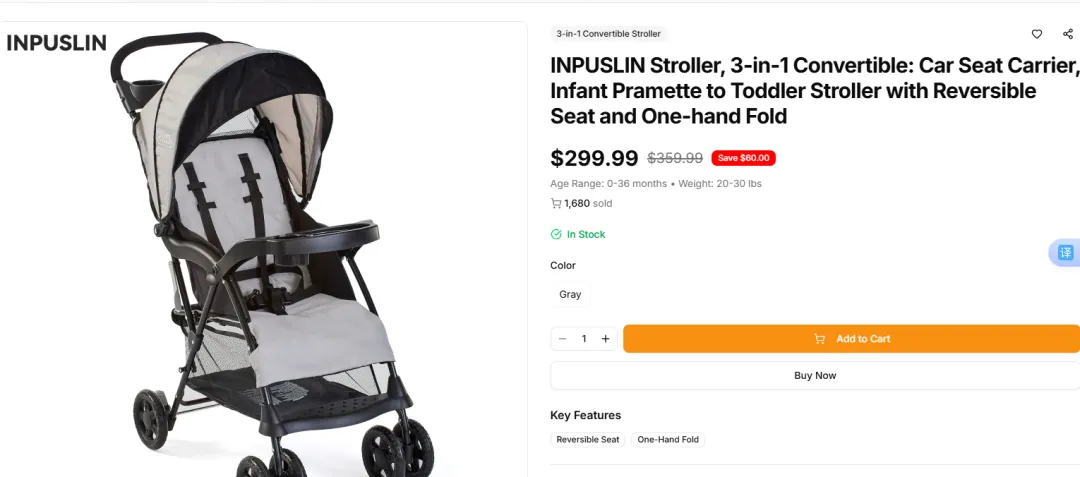The height and width of the screenshot is (477, 1080).
Task: Click the green In Stock check icon
Action: [556, 235]
